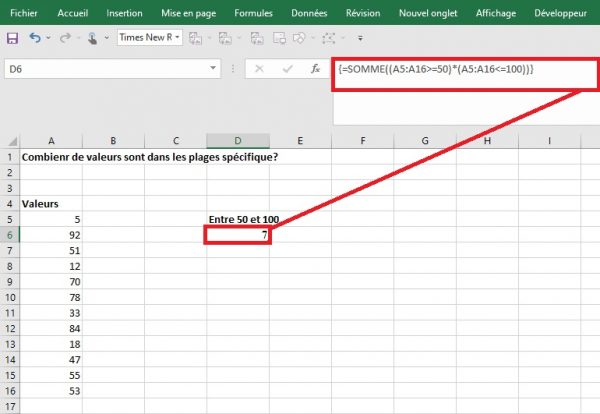Cancel formula entry with the X icon

[x=259, y=69]
